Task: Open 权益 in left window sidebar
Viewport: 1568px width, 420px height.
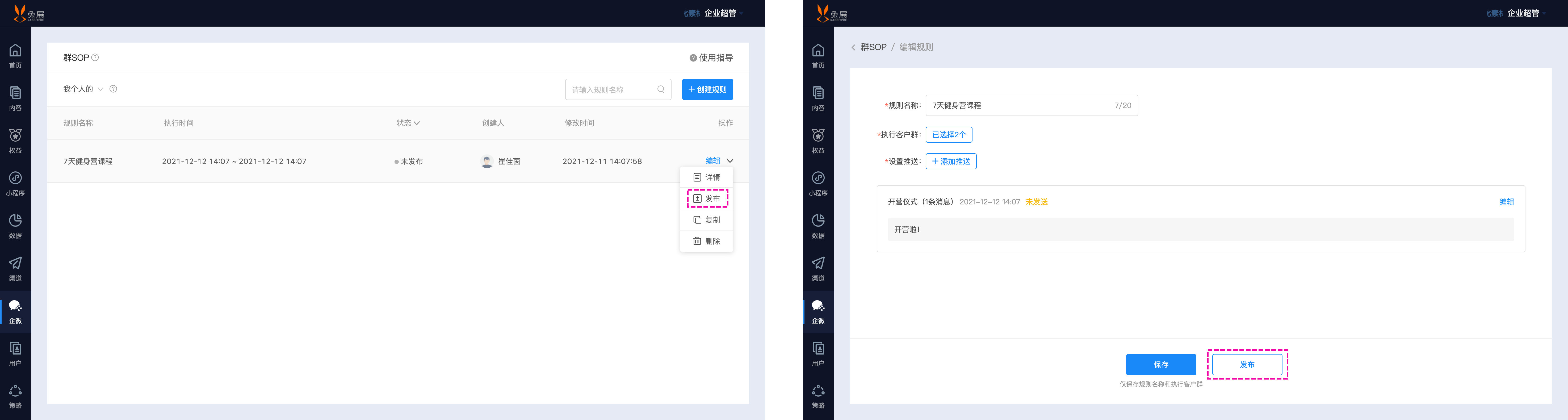Action: click(x=15, y=141)
